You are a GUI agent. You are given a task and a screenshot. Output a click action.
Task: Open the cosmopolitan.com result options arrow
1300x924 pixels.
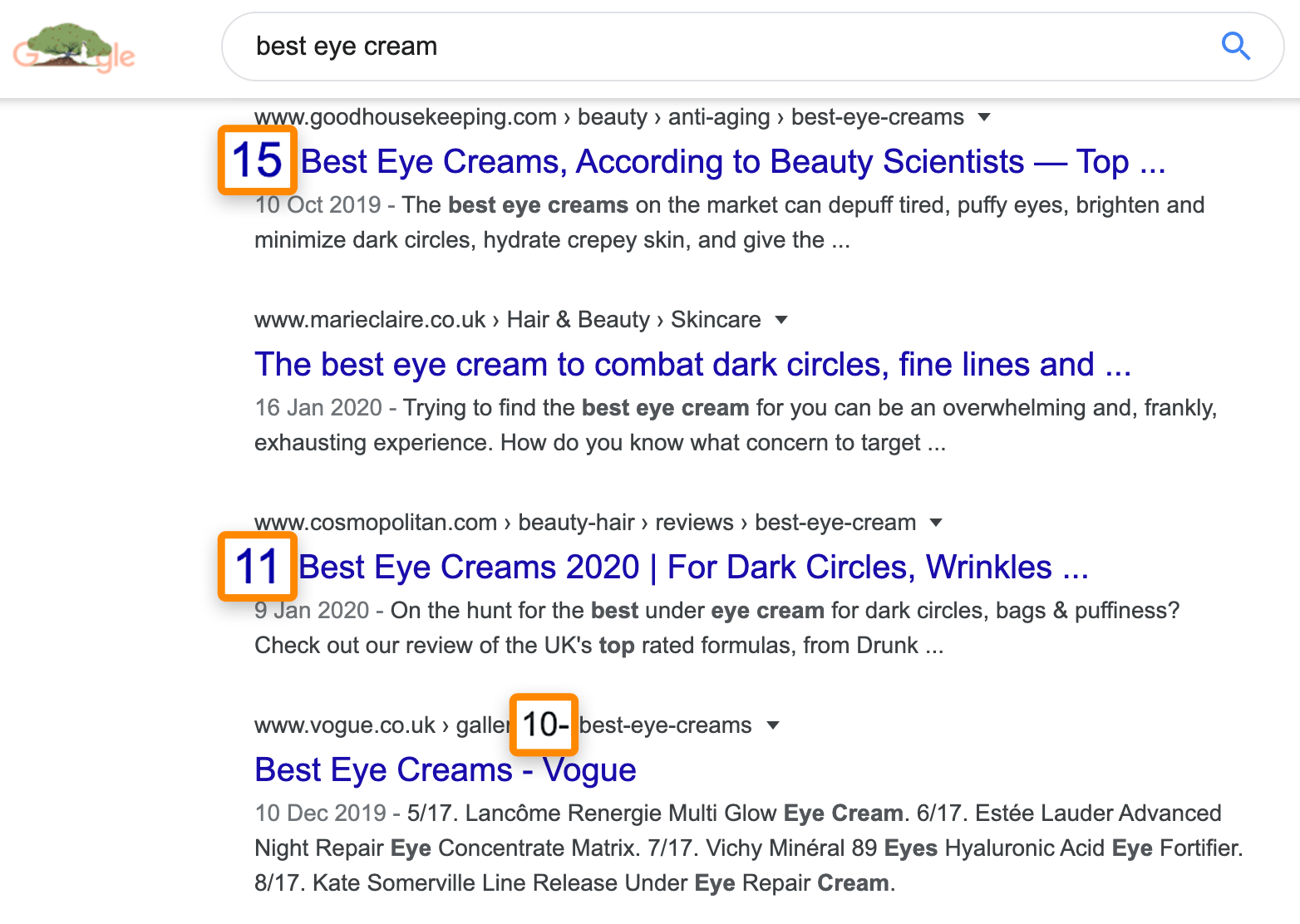(x=937, y=522)
